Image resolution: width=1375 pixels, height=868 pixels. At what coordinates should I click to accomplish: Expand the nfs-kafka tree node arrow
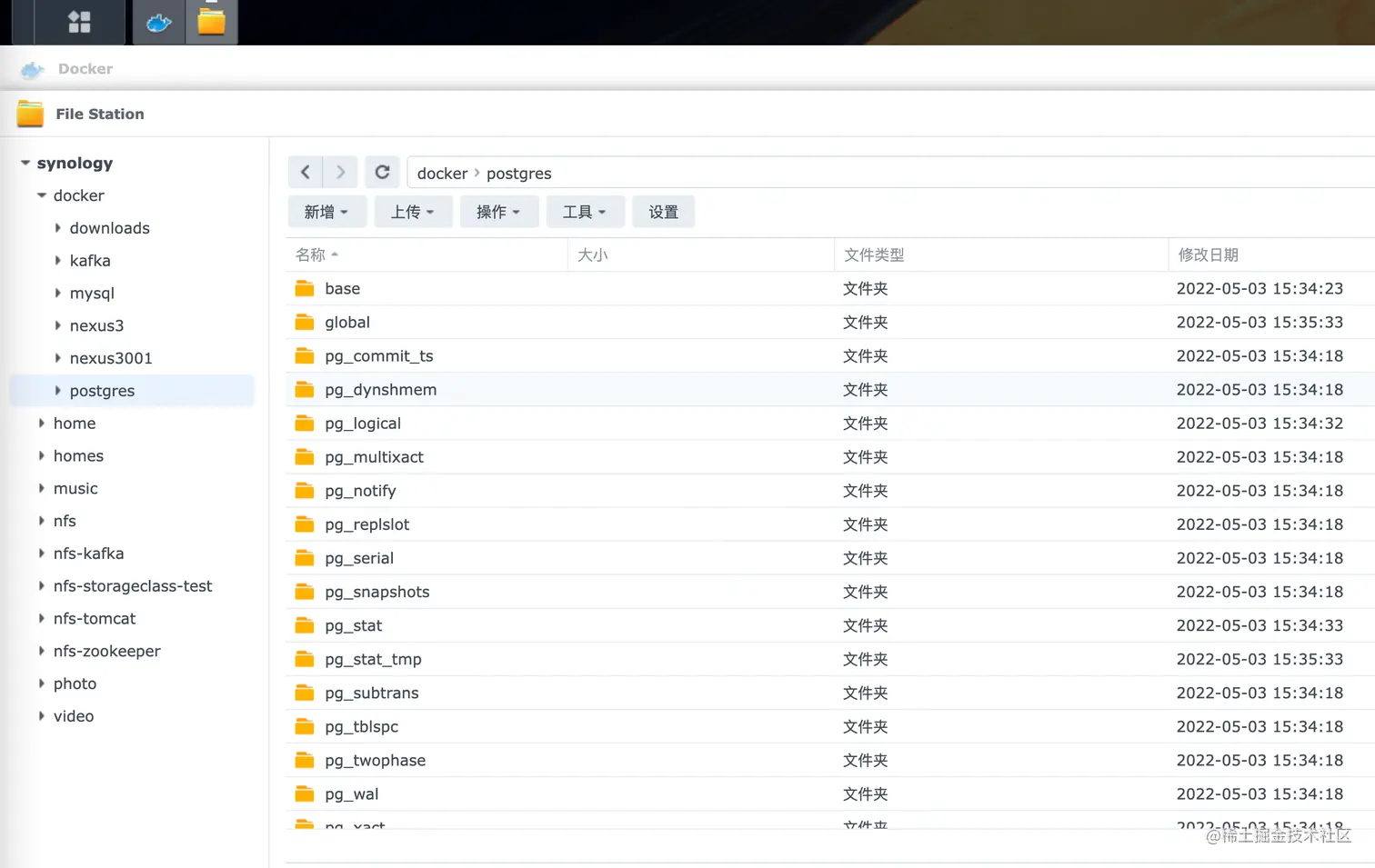tap(42, 554)
